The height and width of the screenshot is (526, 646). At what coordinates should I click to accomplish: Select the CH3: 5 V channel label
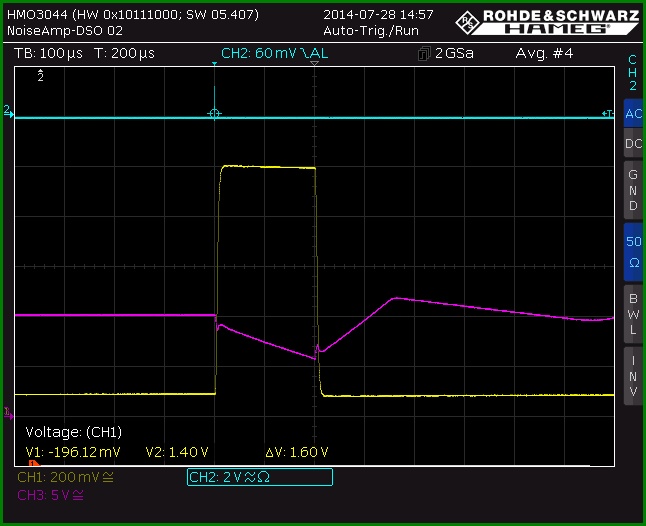click(x=50, y=495)
